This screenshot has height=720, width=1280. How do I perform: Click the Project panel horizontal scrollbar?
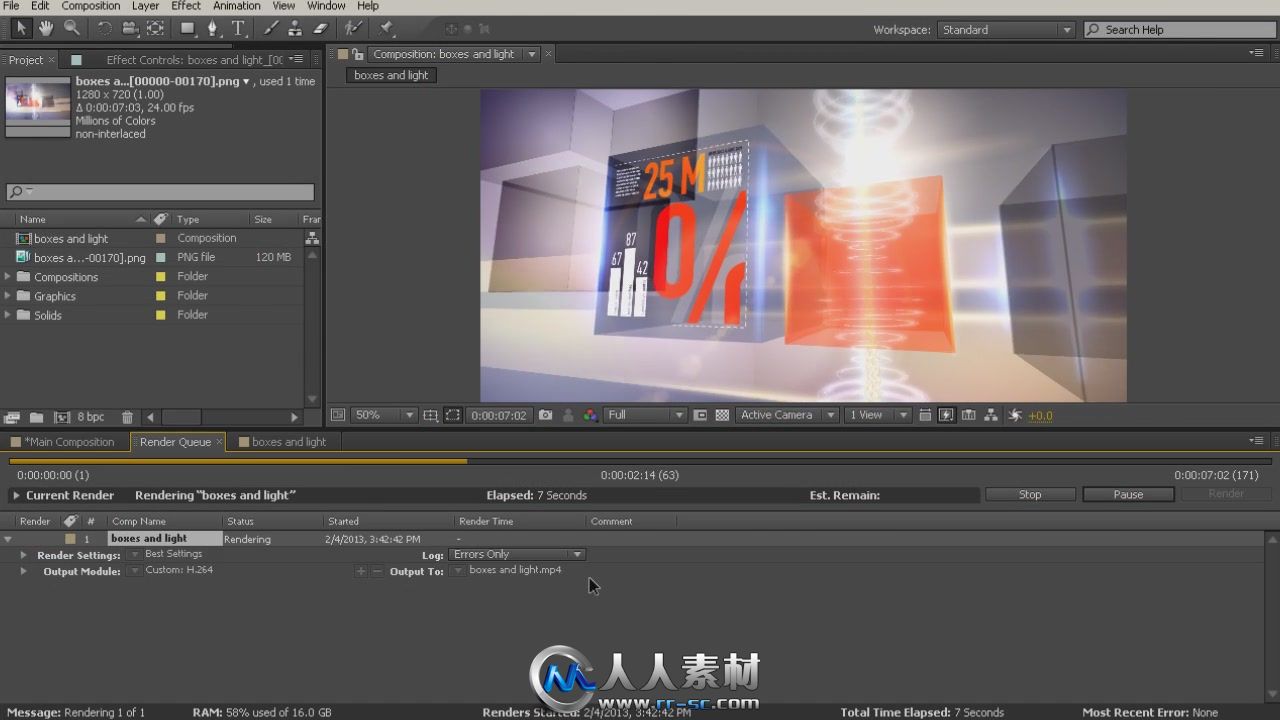[182, 417]
